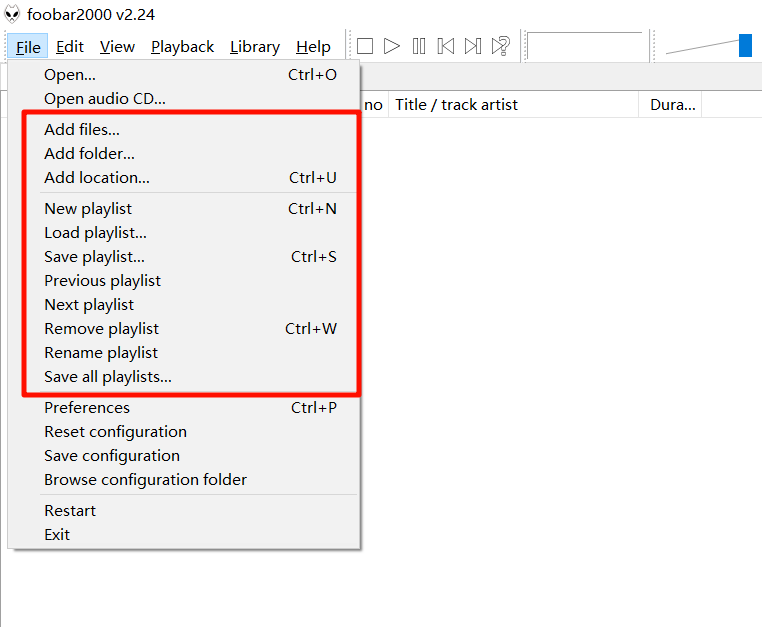The height and width of the screenshot is (627, 762).
Task: Click the foobar2000 app icon
Action: [12, 14]
